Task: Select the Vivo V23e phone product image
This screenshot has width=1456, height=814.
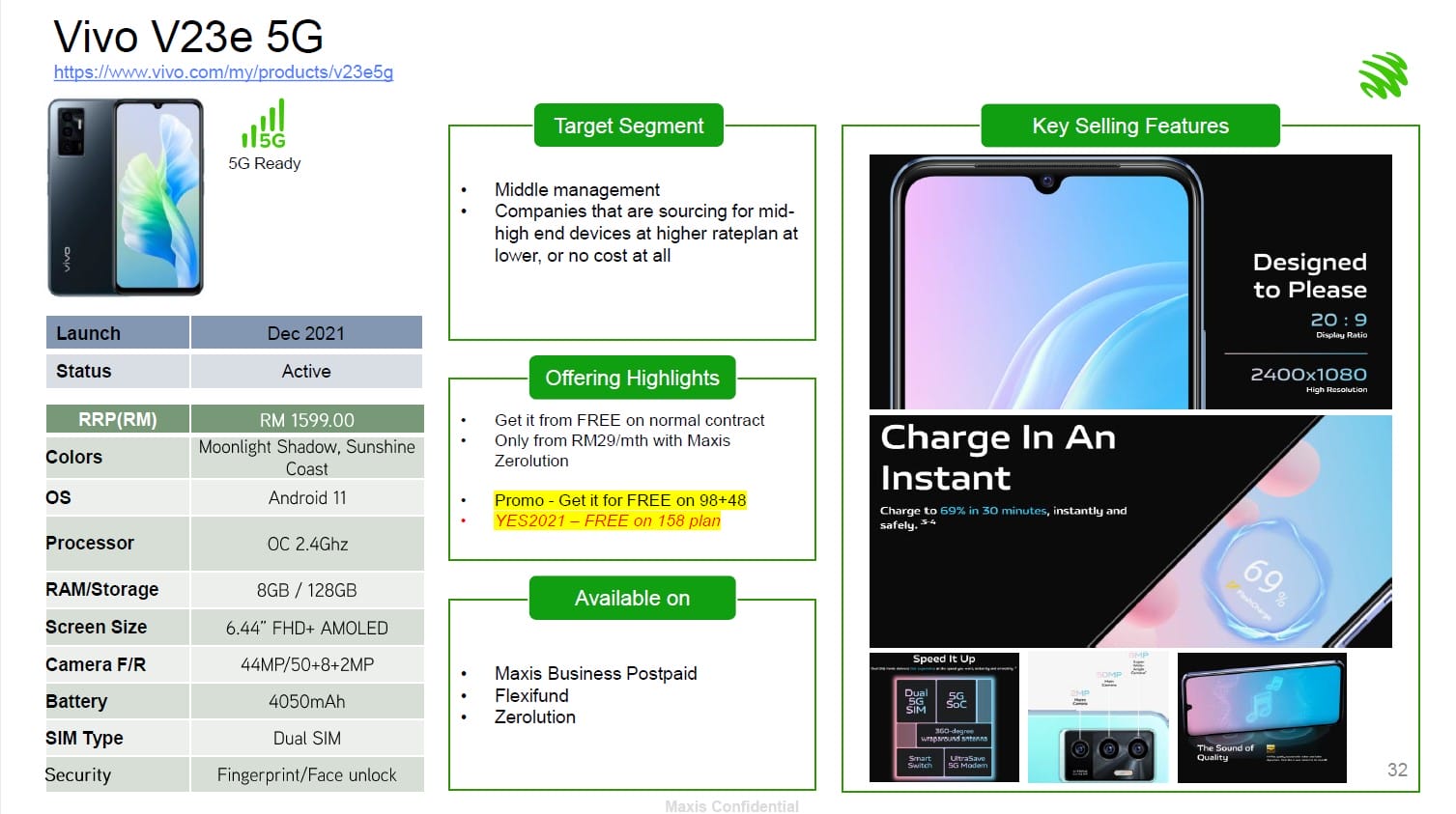Action: point(126,197)
